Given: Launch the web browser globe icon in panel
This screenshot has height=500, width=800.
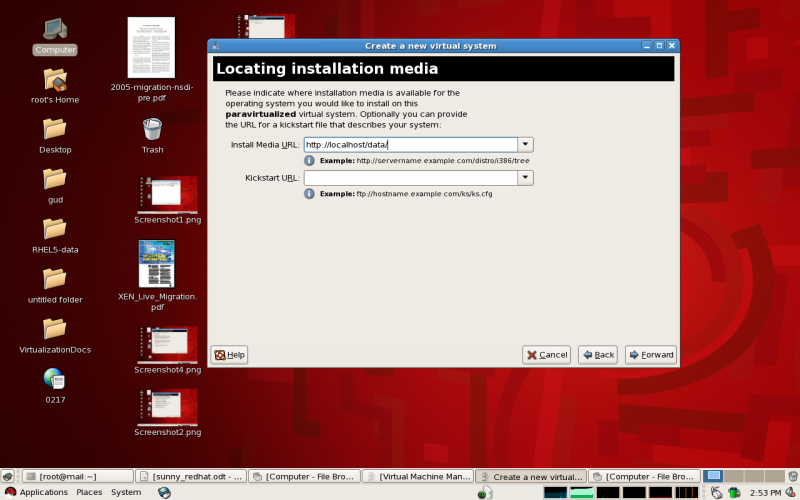Looking at the screenshot, I should point(164,492).
